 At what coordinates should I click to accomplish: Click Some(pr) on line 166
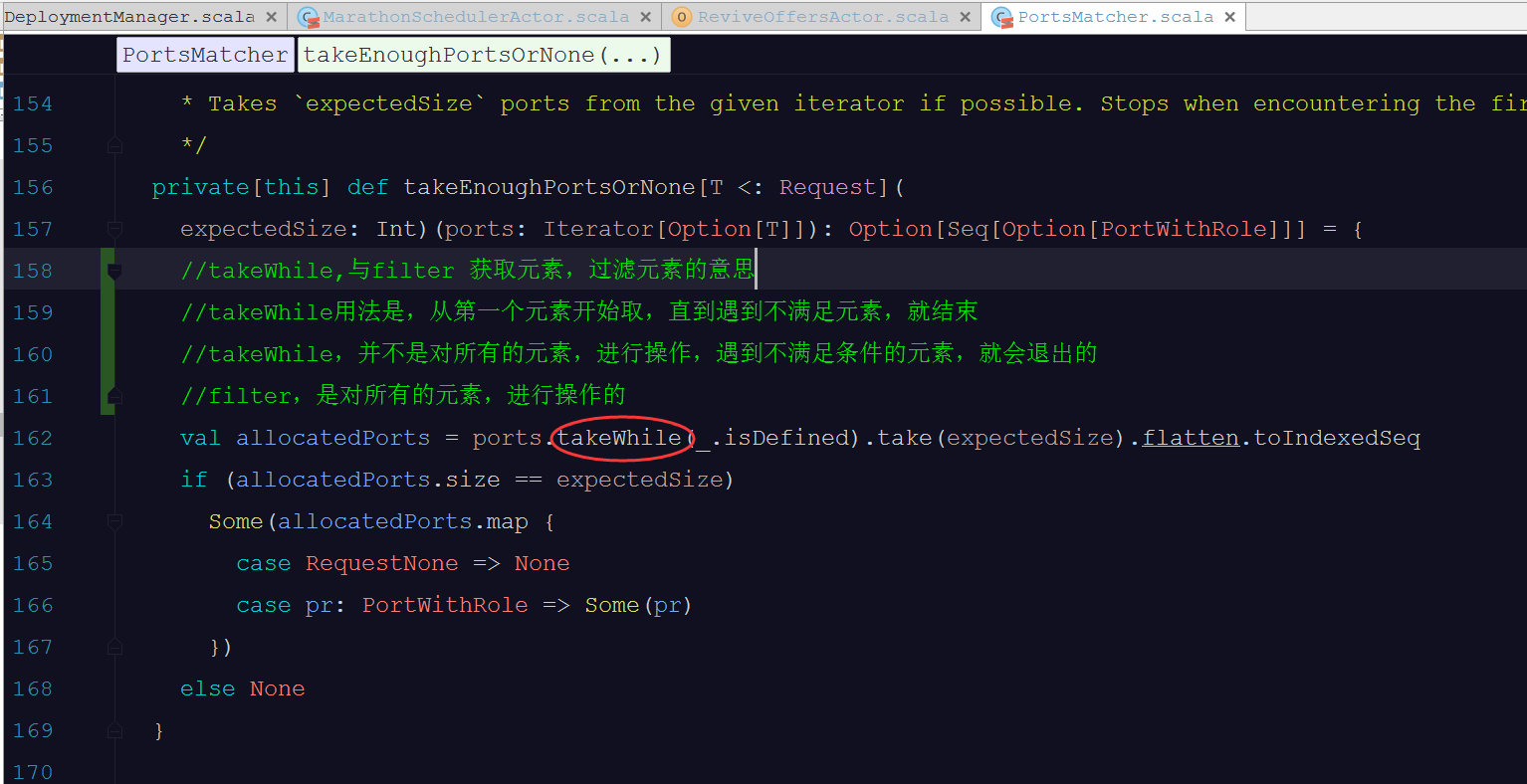pos(638,605)
